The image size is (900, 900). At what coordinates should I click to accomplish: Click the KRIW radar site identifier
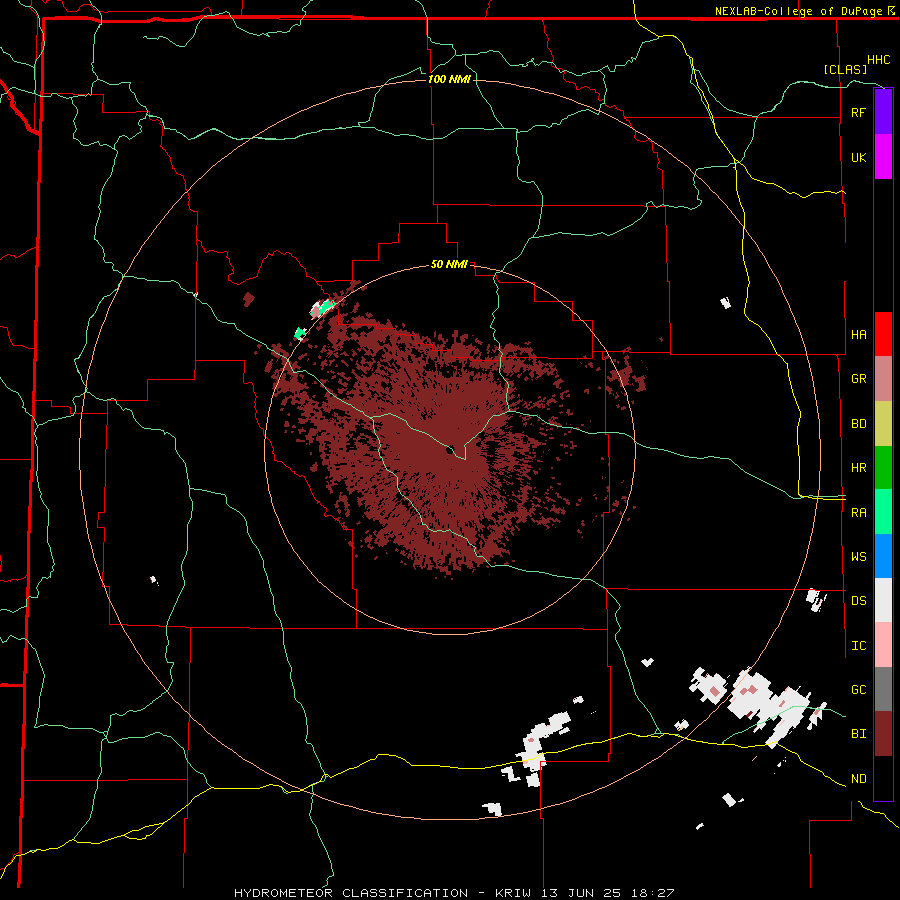point(512,893)
